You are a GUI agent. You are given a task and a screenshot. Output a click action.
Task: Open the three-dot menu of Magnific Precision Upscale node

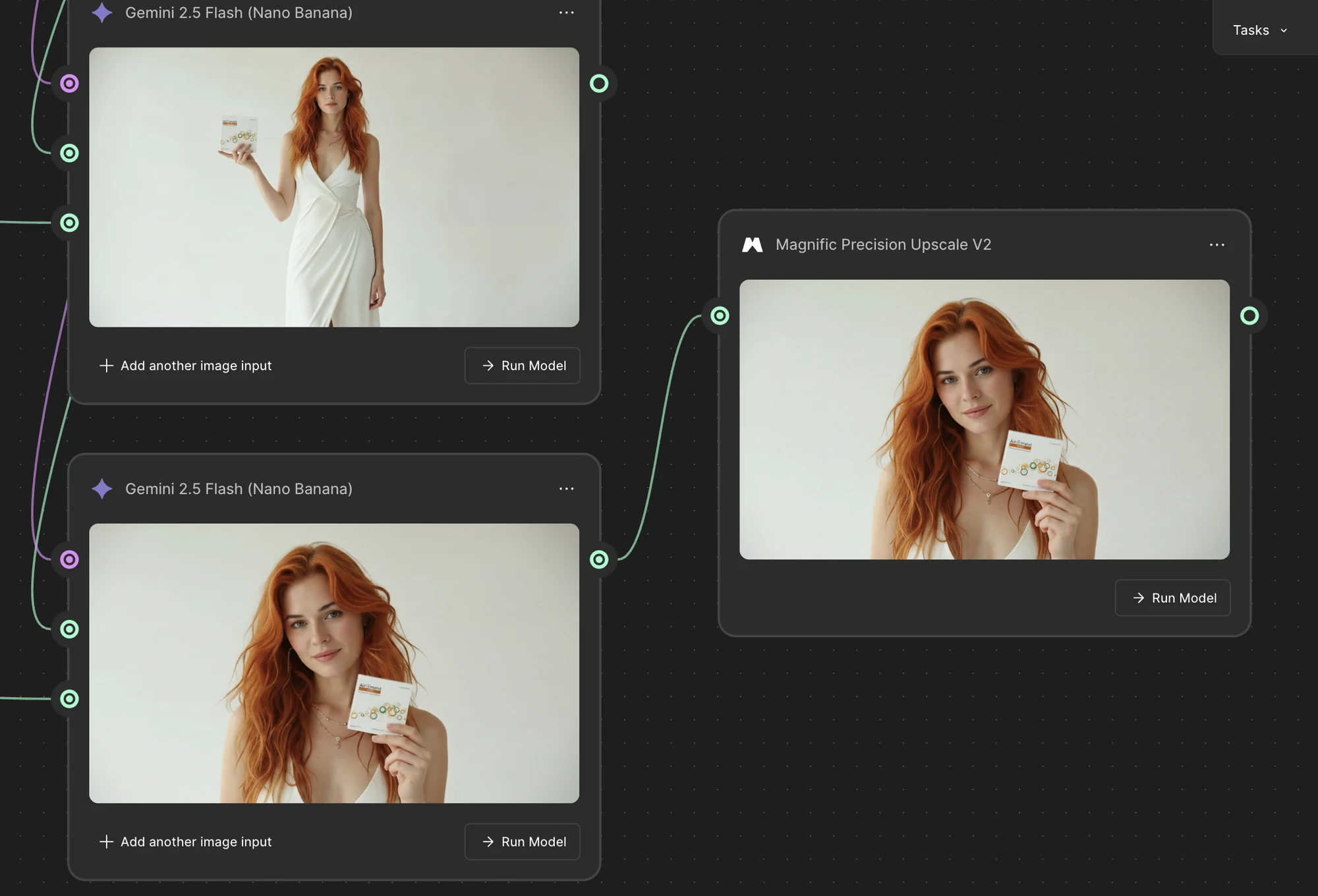click(1217, 245)
